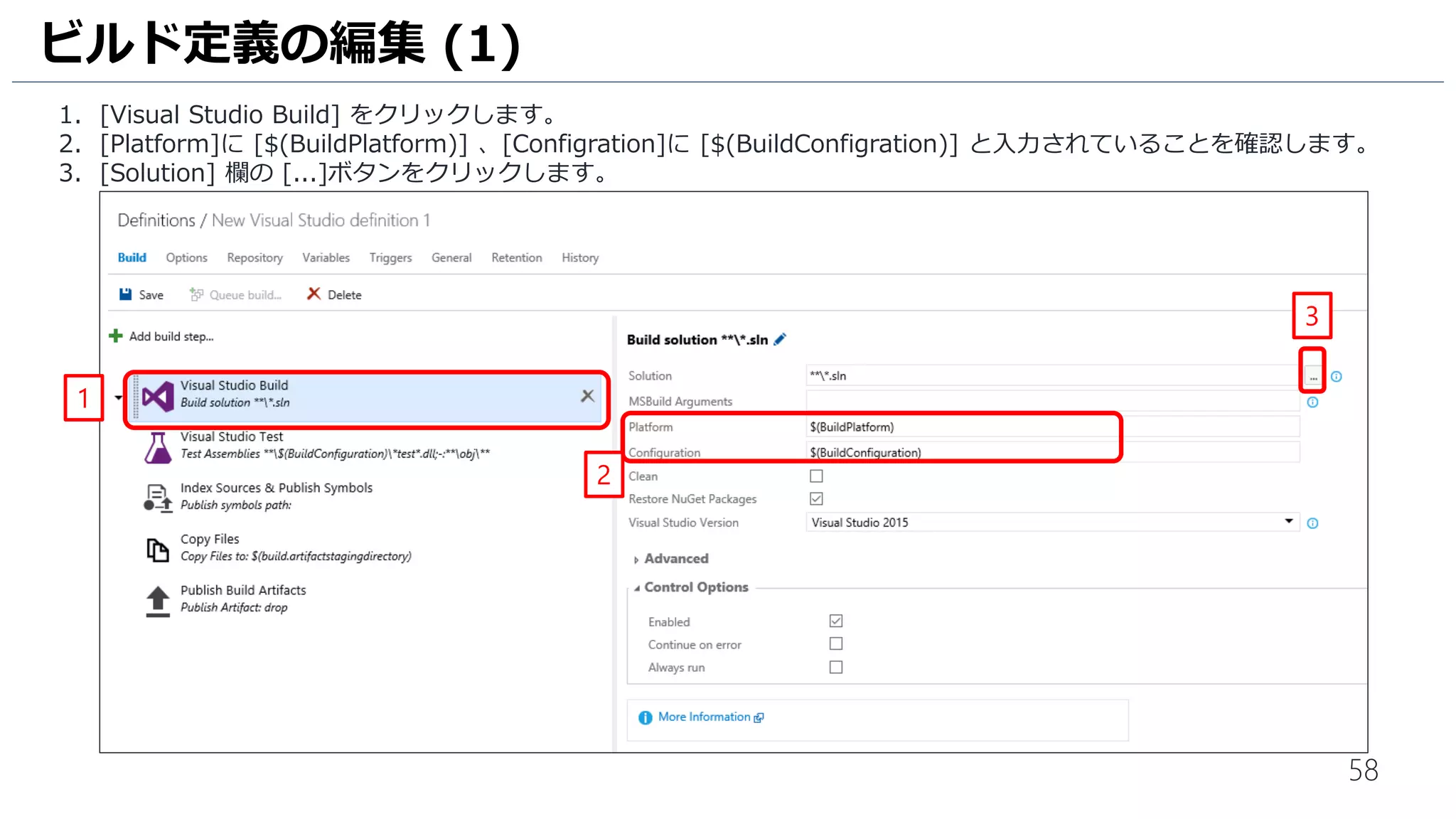Click Add build step... link
This screenshot has height=819, width=1456.
171,336
